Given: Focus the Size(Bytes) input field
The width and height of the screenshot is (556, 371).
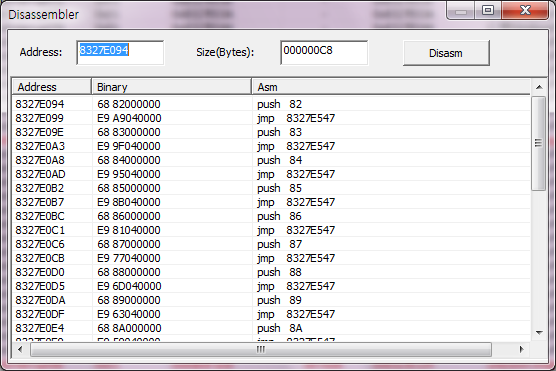Looking at the screenshot, I should point(324,52).
